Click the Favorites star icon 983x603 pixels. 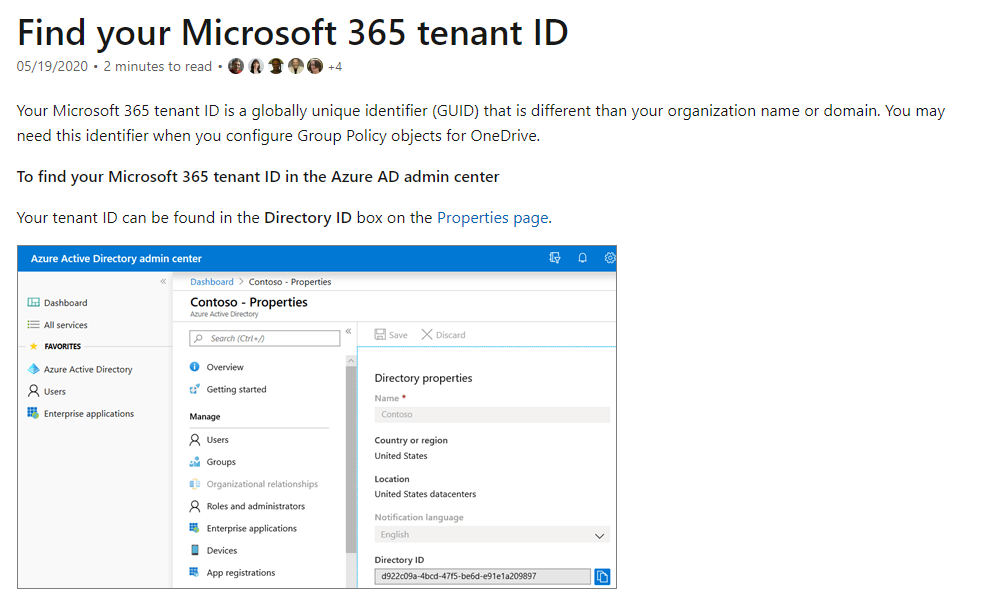pyautogui.click(x=34, y=346)
